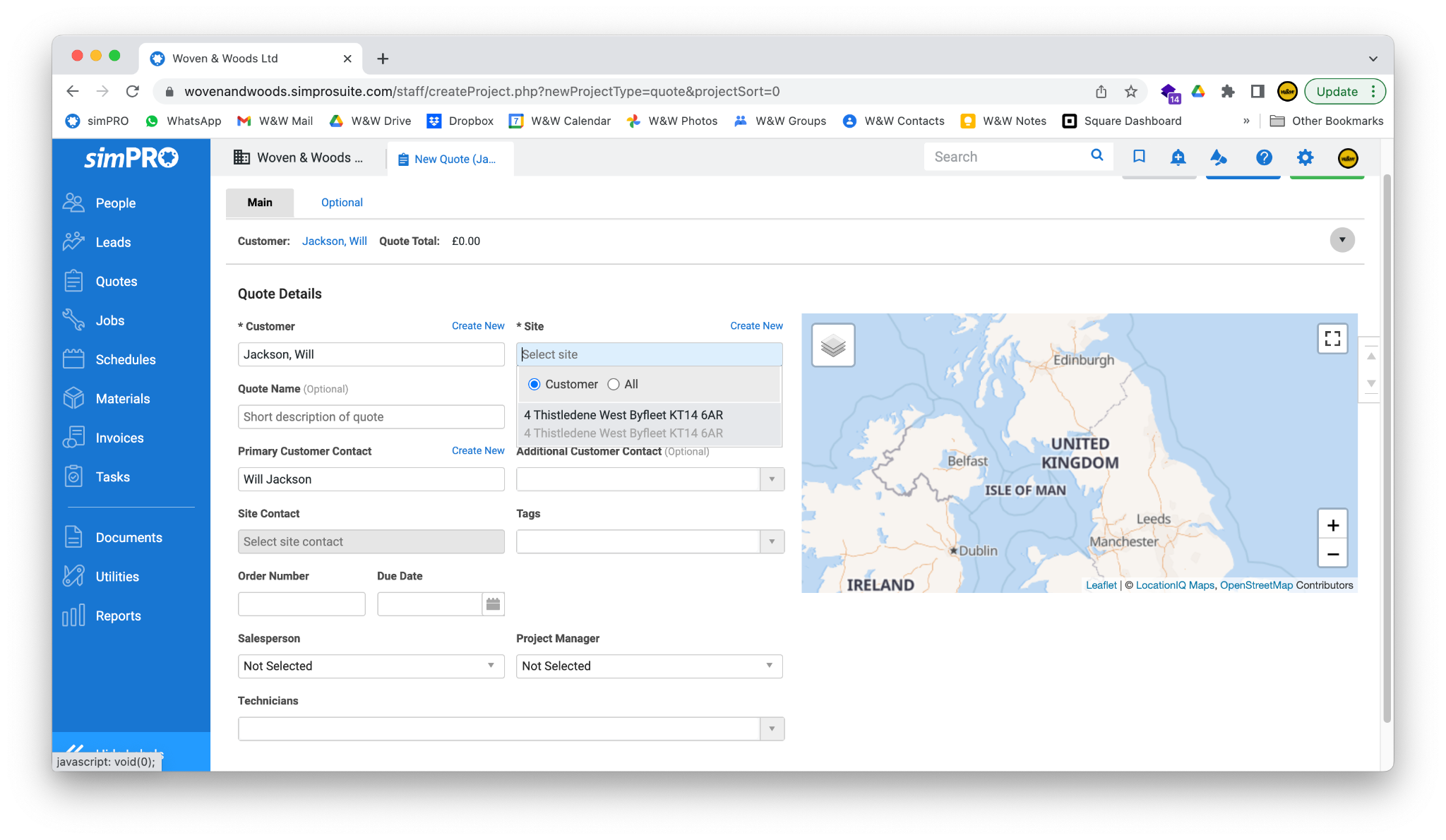Open the map layers icon

(x=833, y=345)
